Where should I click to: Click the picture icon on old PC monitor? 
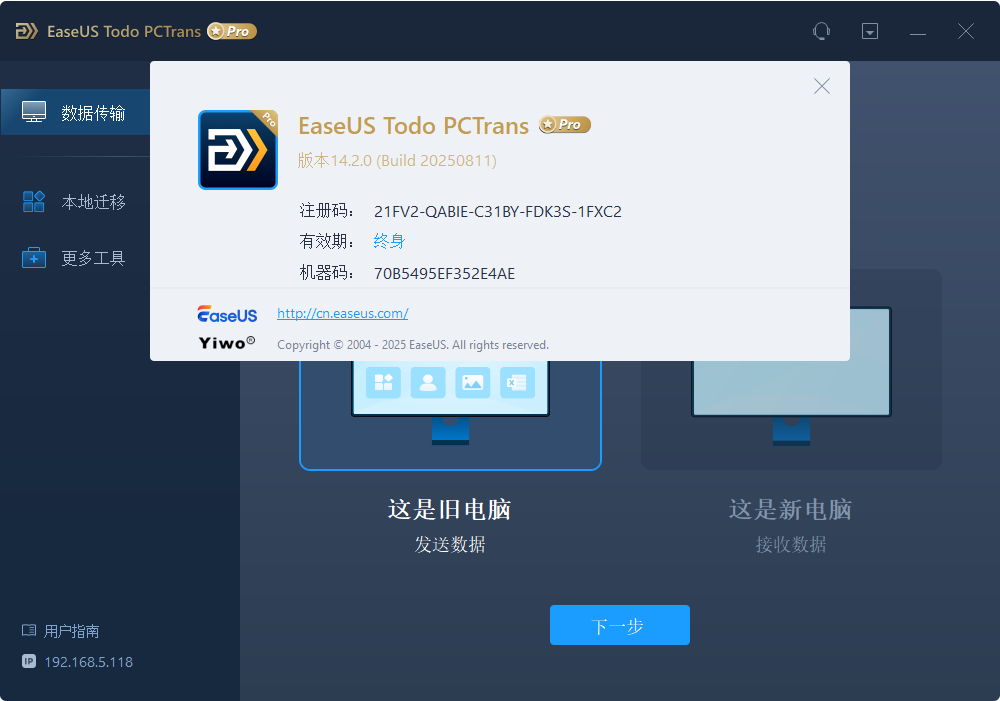click(473, 383)
